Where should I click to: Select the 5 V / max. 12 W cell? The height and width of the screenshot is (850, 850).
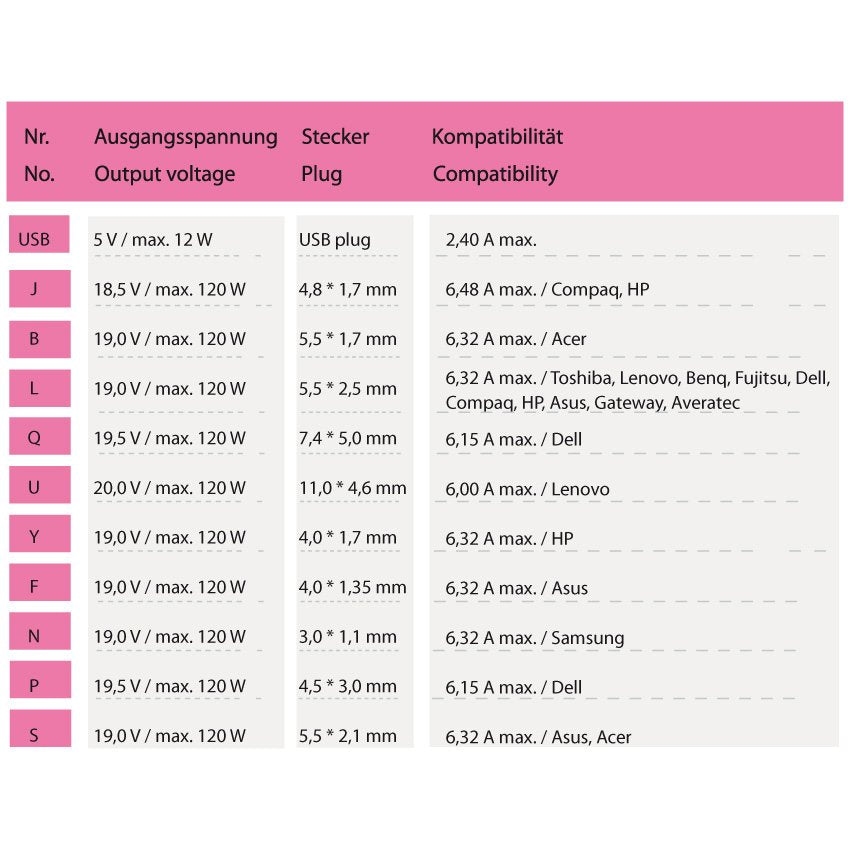153,240
